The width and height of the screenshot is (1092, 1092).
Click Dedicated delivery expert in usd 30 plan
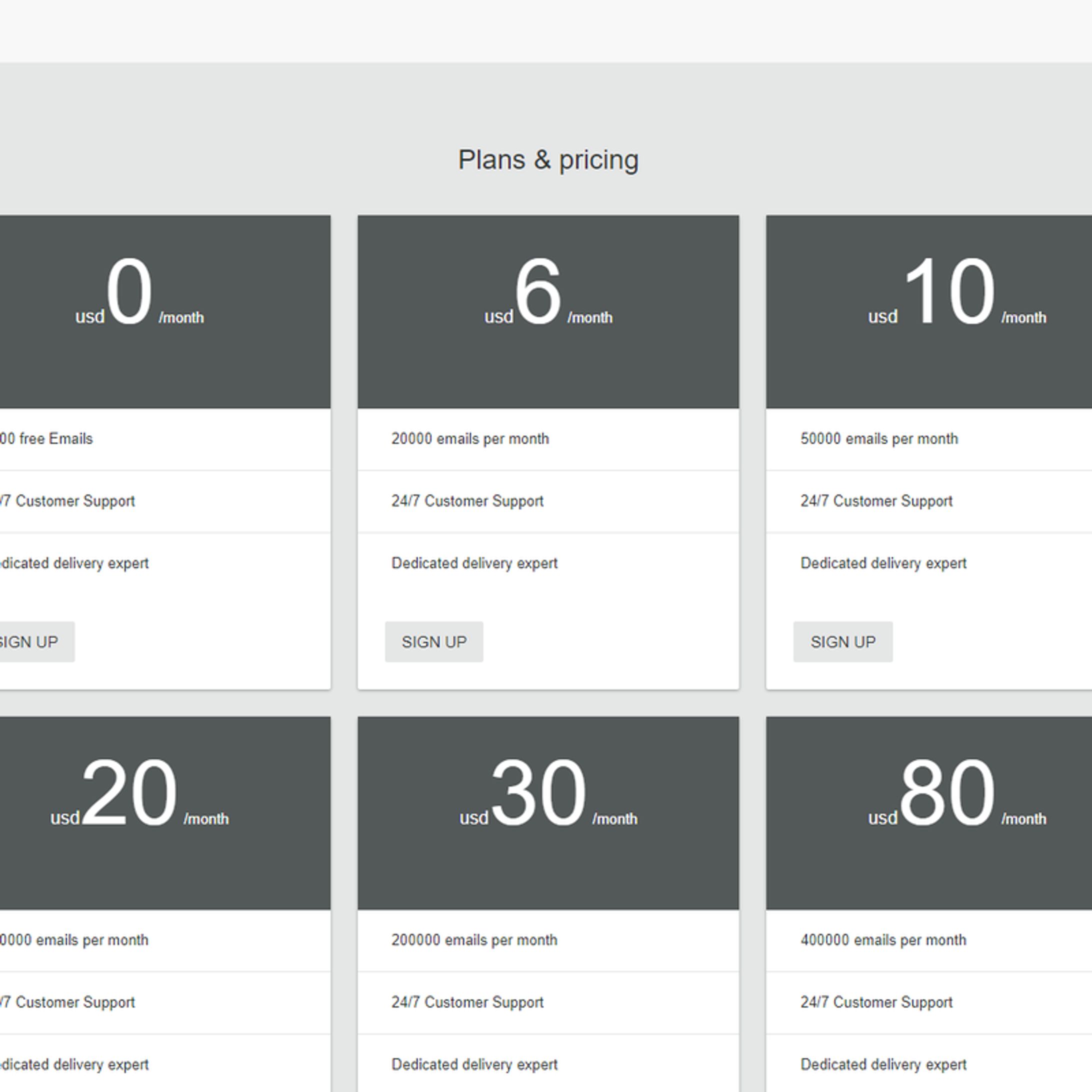point(473,1065)
